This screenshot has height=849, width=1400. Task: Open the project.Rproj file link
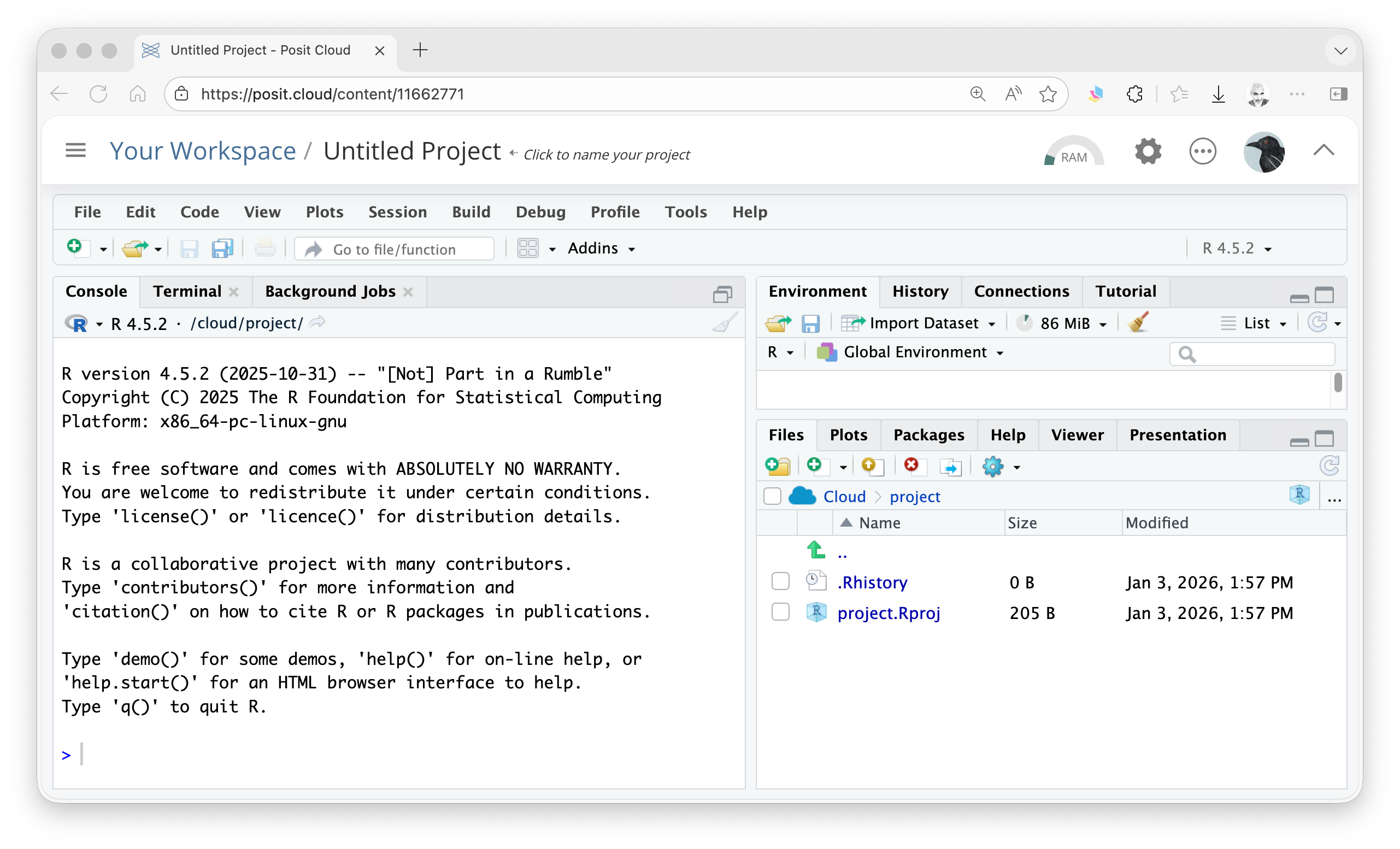(x=889, y=613)
